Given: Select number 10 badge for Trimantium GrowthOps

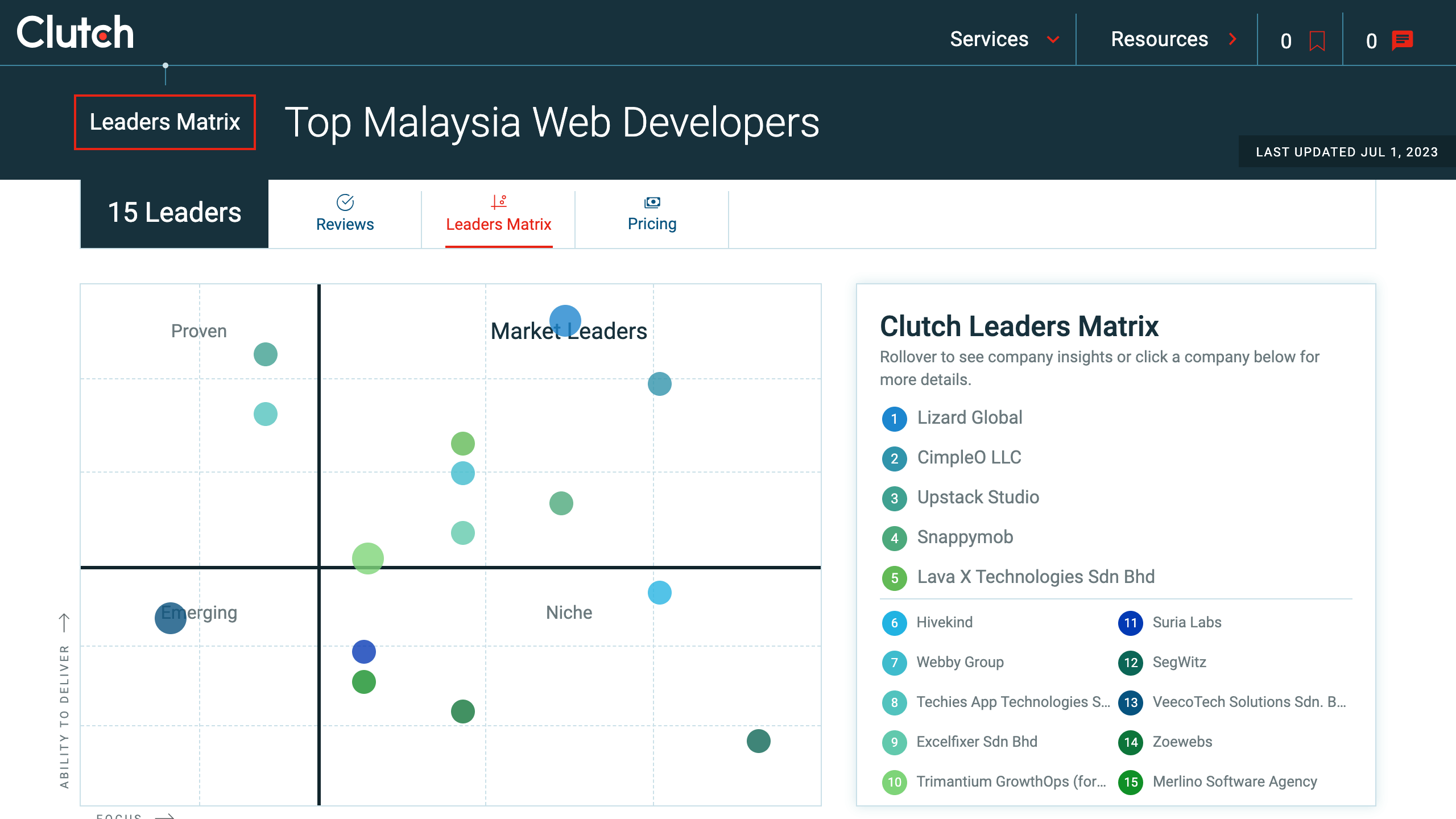Looking at the screenshot, I should 895,782.
